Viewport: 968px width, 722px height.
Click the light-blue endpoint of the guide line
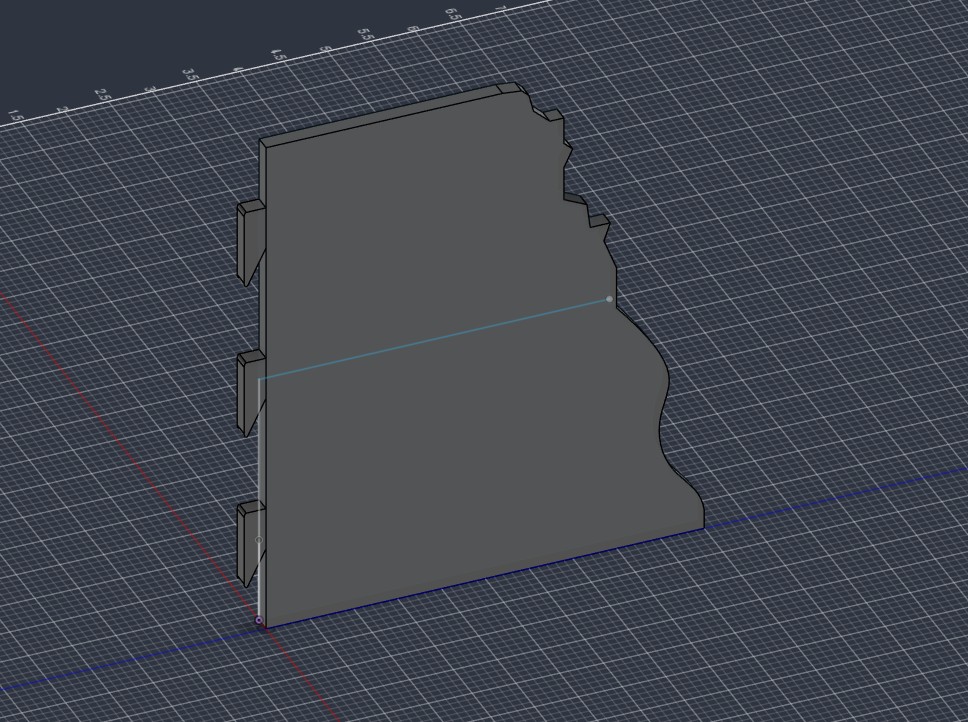609,299
